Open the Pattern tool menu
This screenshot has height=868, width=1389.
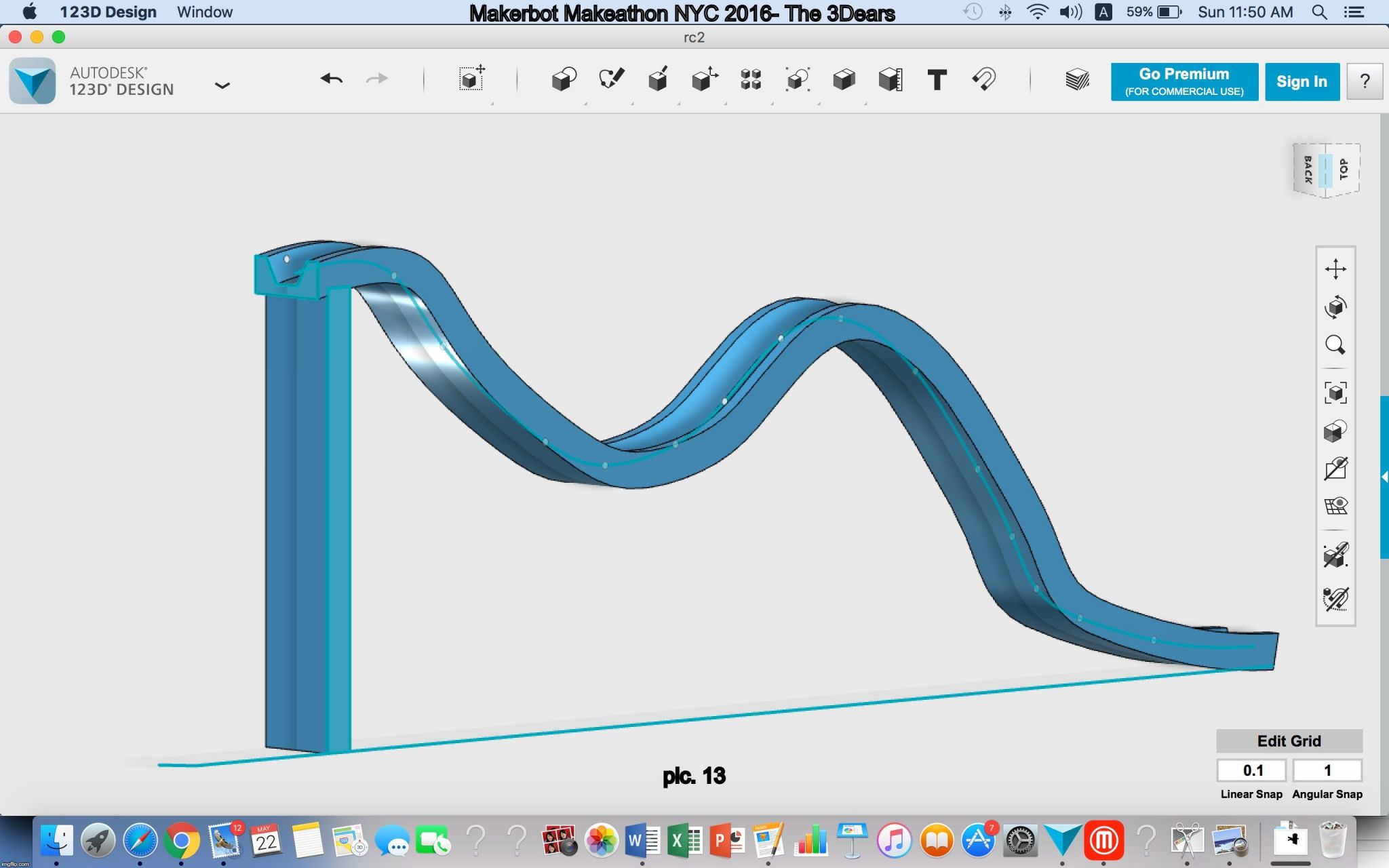coord(751,79)
